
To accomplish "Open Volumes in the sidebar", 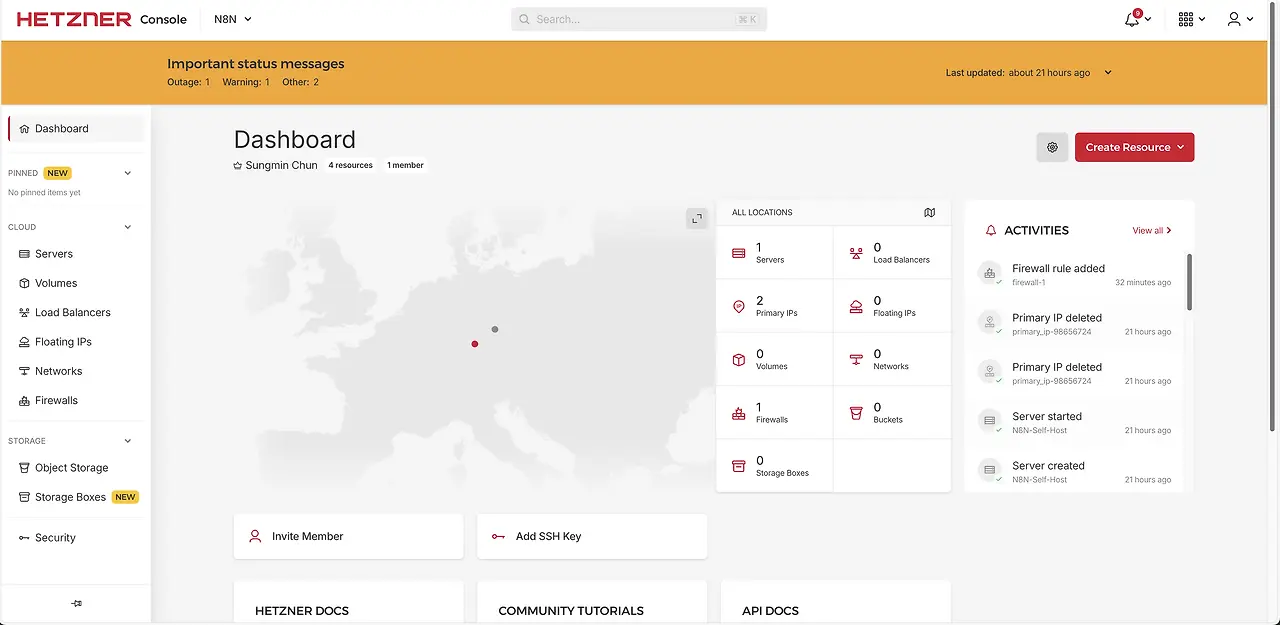I will (76, 283).
